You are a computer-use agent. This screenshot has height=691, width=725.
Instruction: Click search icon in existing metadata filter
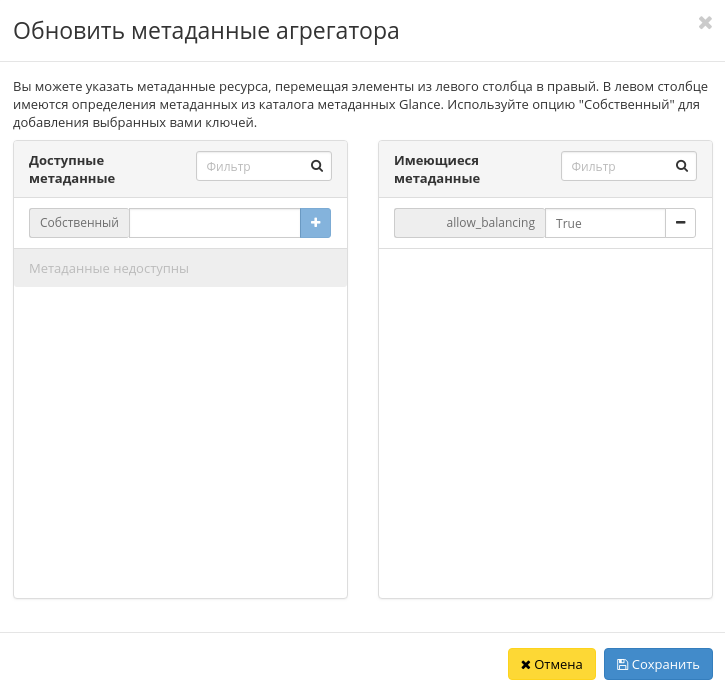[682, 167]
